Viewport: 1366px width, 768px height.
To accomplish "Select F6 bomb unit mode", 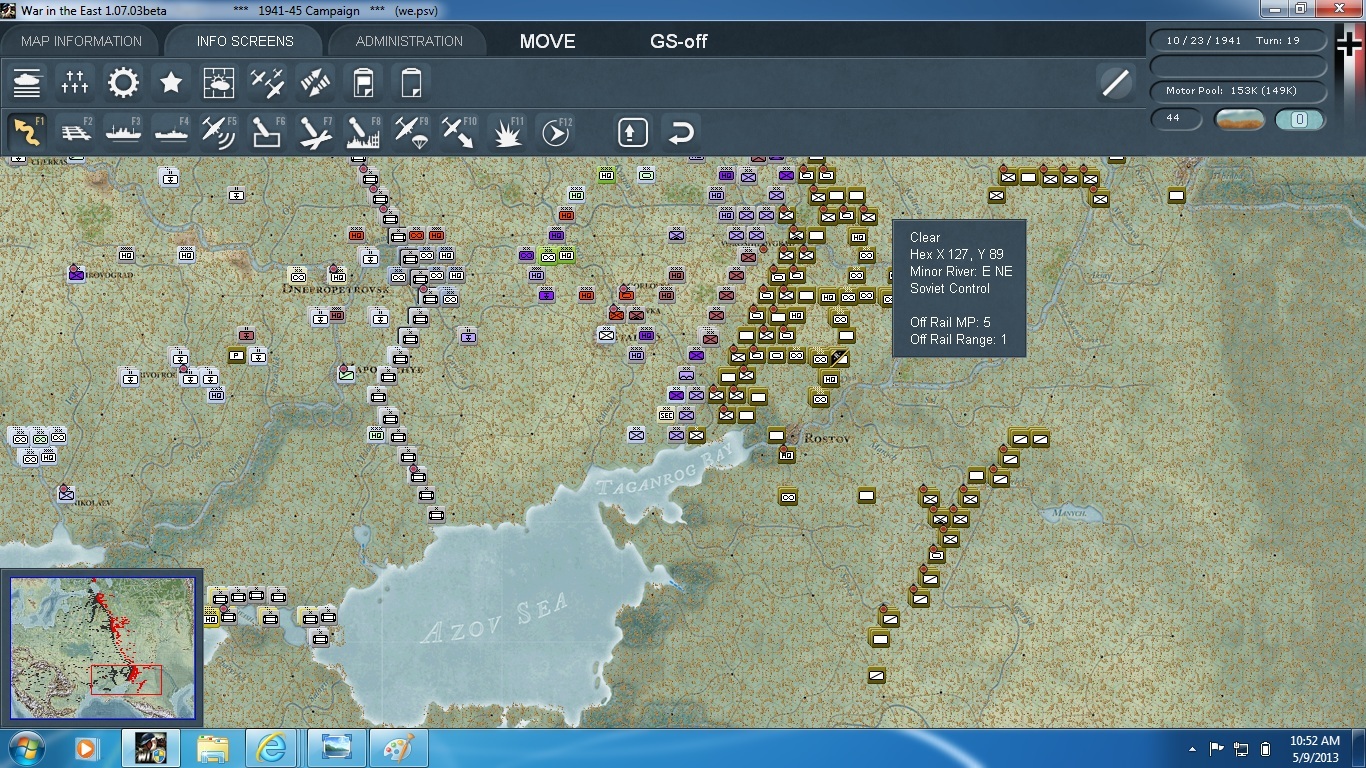I will [x=267, y=132].
